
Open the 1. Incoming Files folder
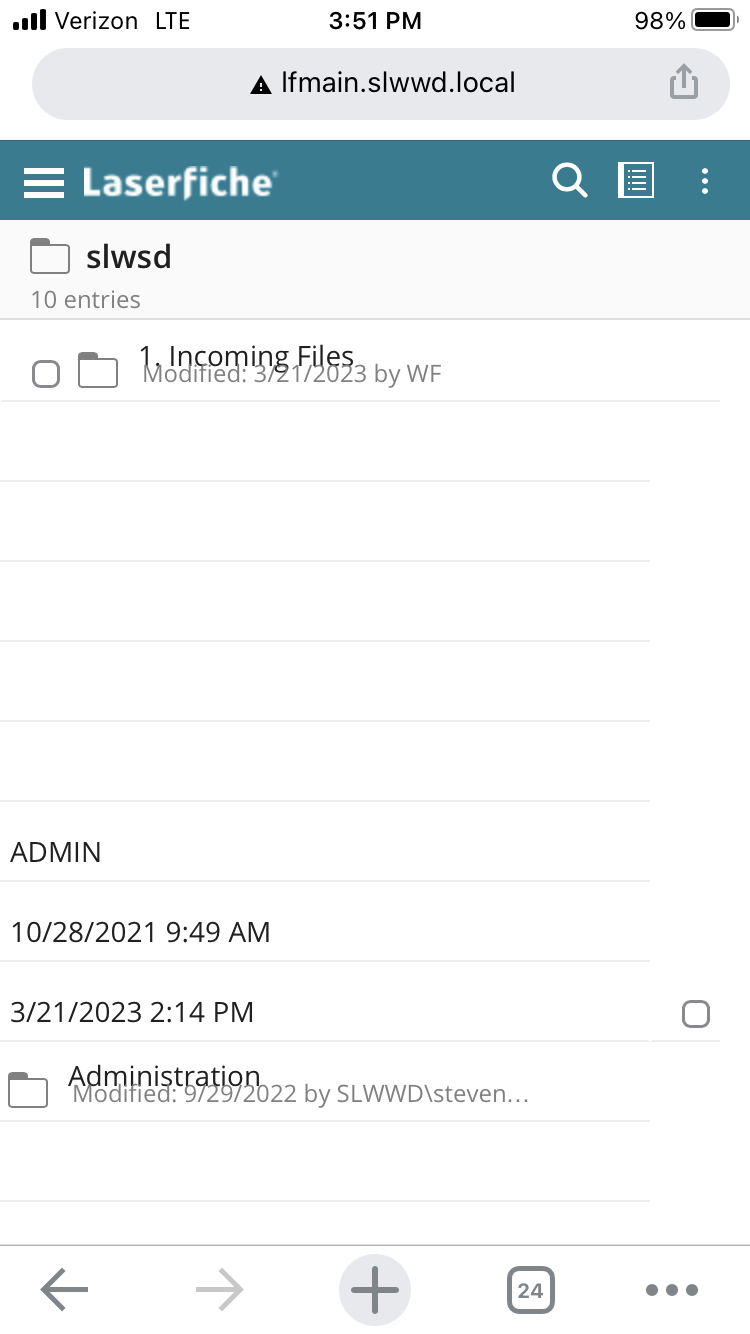click(x=246, y=358)
